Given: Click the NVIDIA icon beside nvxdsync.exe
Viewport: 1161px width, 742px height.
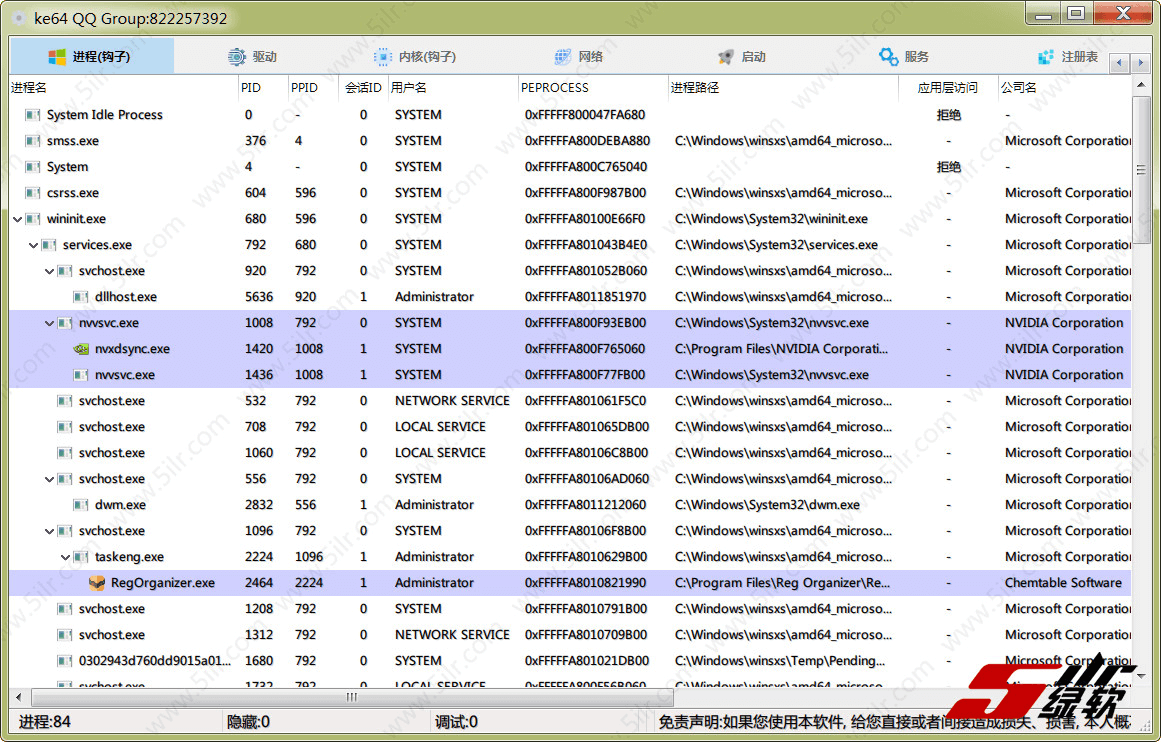Looking at the screenshot, I should coord(81,349).
